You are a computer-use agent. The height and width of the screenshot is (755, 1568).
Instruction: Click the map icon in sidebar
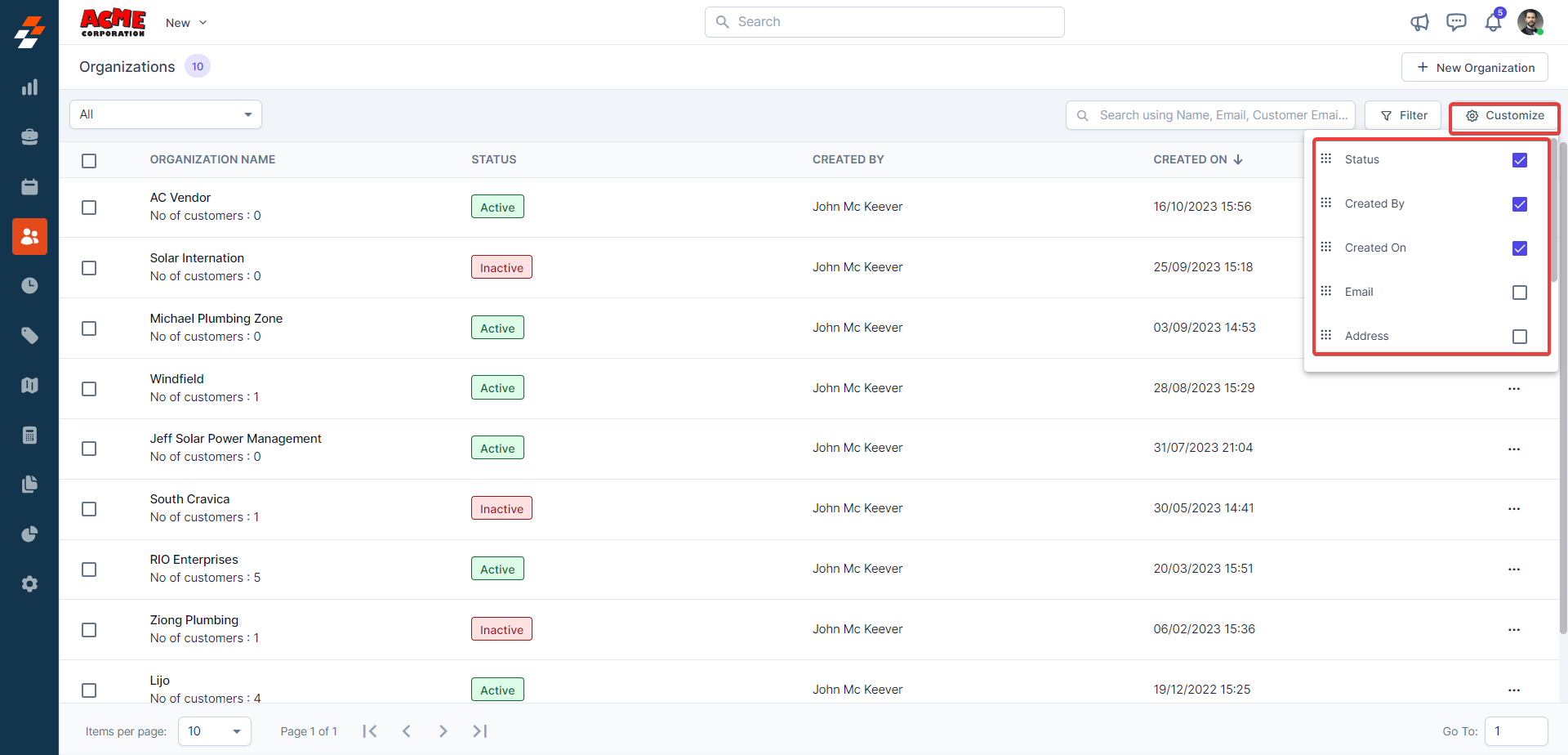pyautogui.click(x=29, y=386)
